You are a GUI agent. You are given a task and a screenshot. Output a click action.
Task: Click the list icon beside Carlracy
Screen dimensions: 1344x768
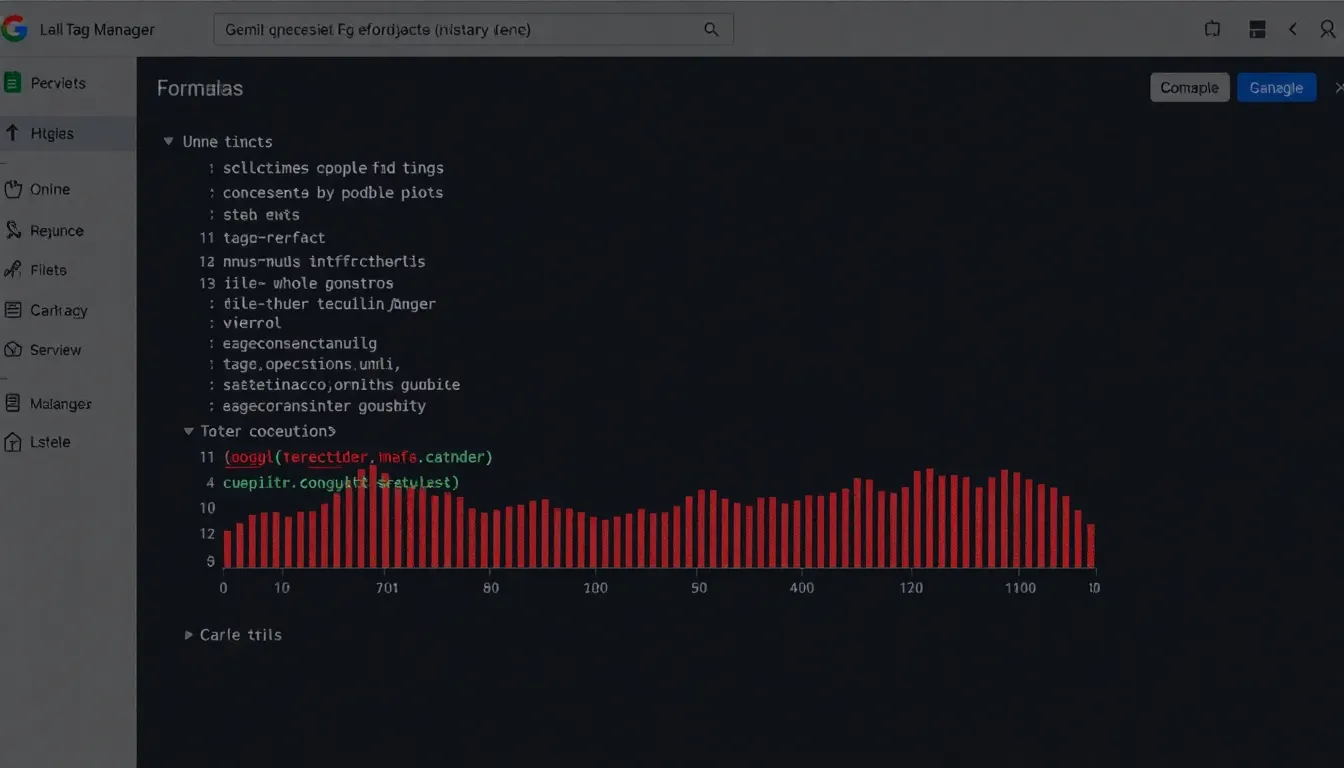click(x=13, y=310)
